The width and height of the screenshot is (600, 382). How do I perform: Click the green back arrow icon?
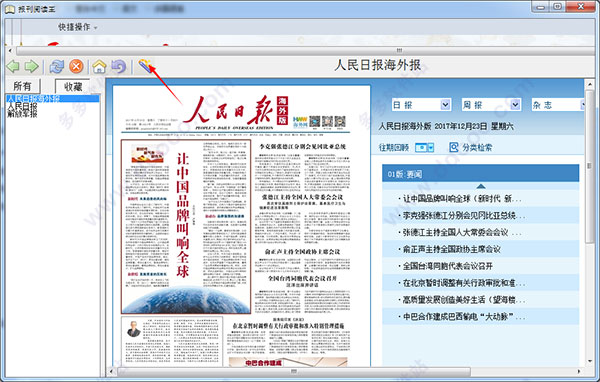[13, 67]
